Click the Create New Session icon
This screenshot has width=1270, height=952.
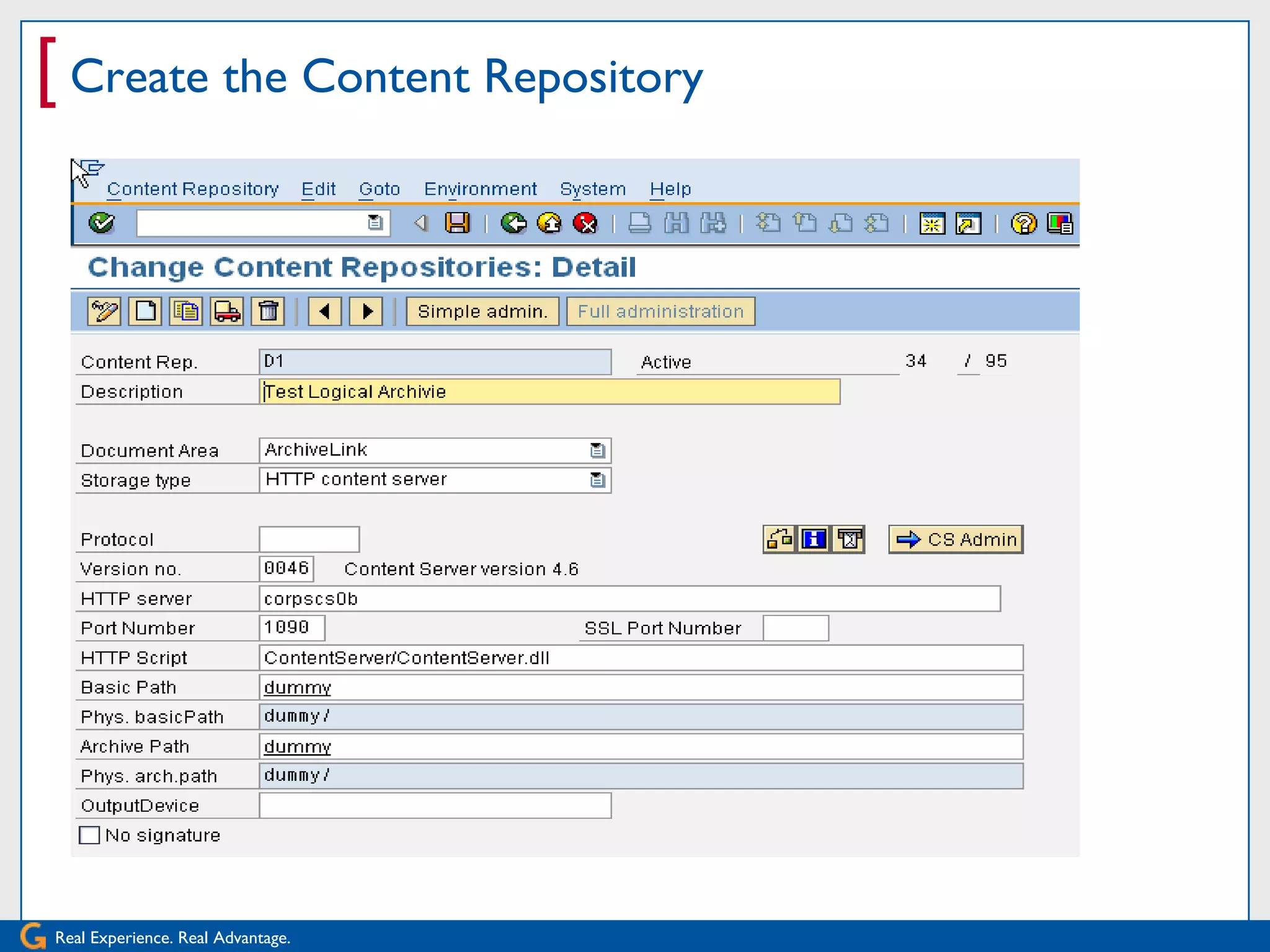932,223
